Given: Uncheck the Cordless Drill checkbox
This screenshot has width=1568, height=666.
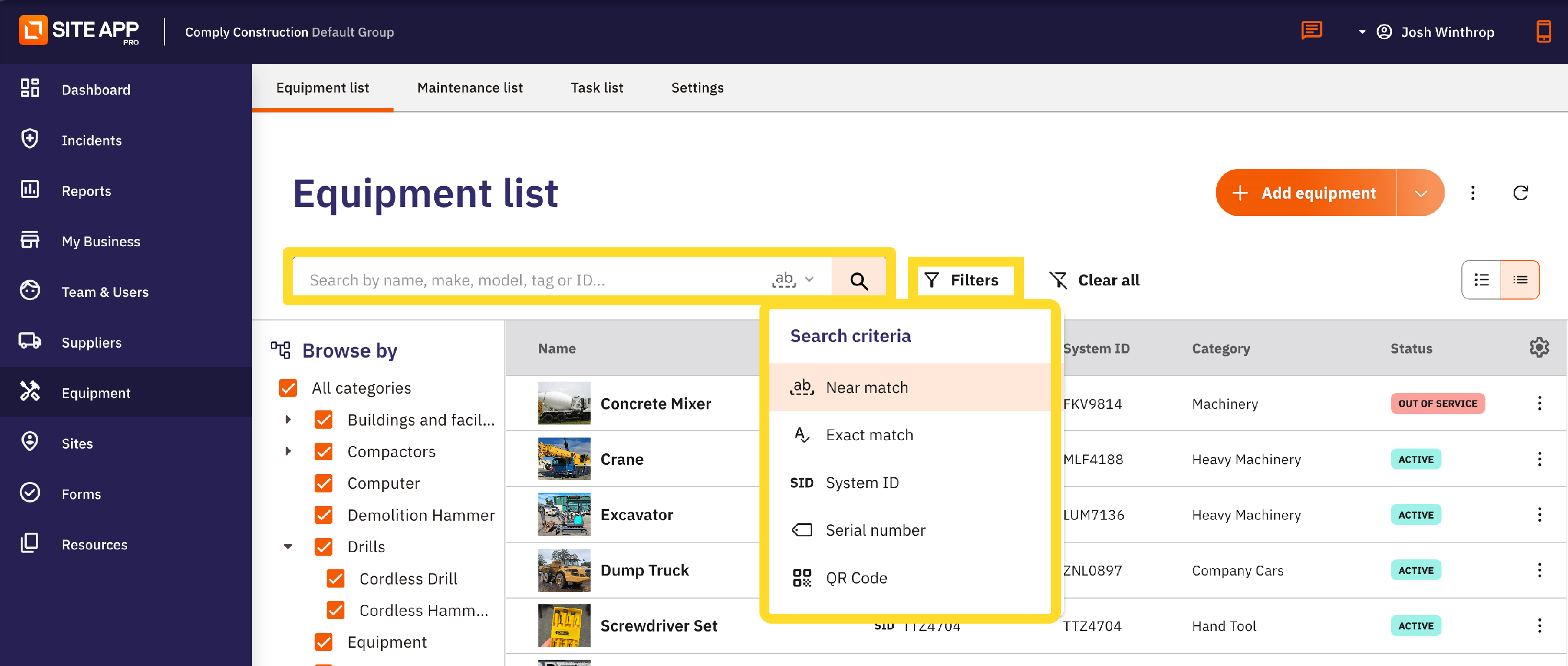Looking at the screenshot, I should (x=336, y=578).
